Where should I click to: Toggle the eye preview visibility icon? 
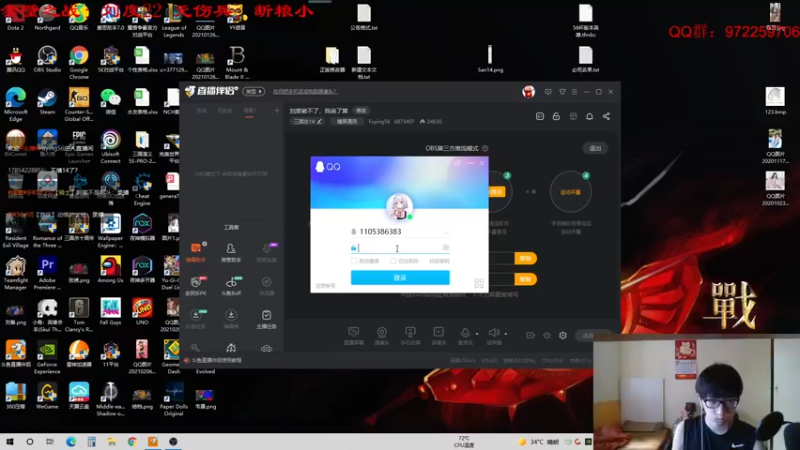546,335
